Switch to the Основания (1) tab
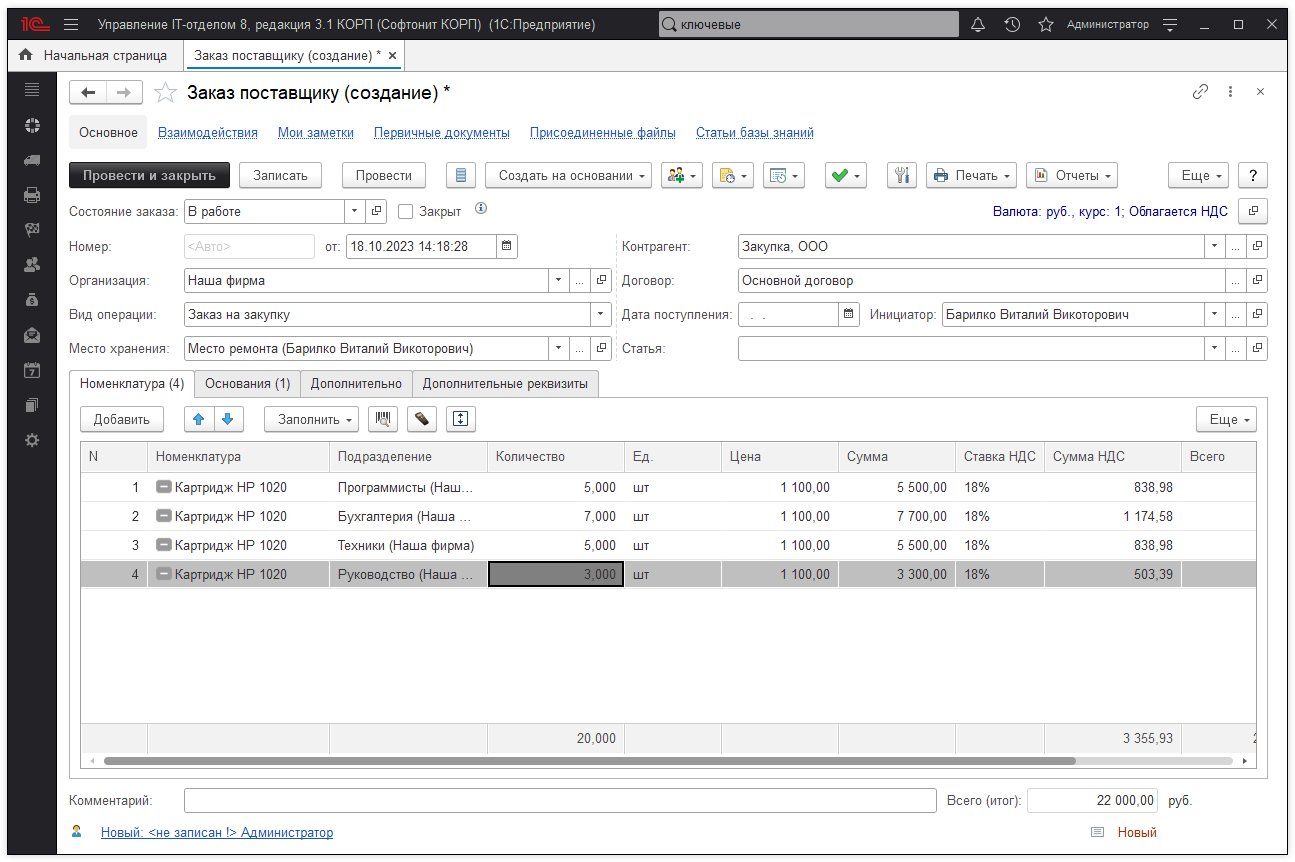This screenshot has width=1295, height=862. coord(246,383)
